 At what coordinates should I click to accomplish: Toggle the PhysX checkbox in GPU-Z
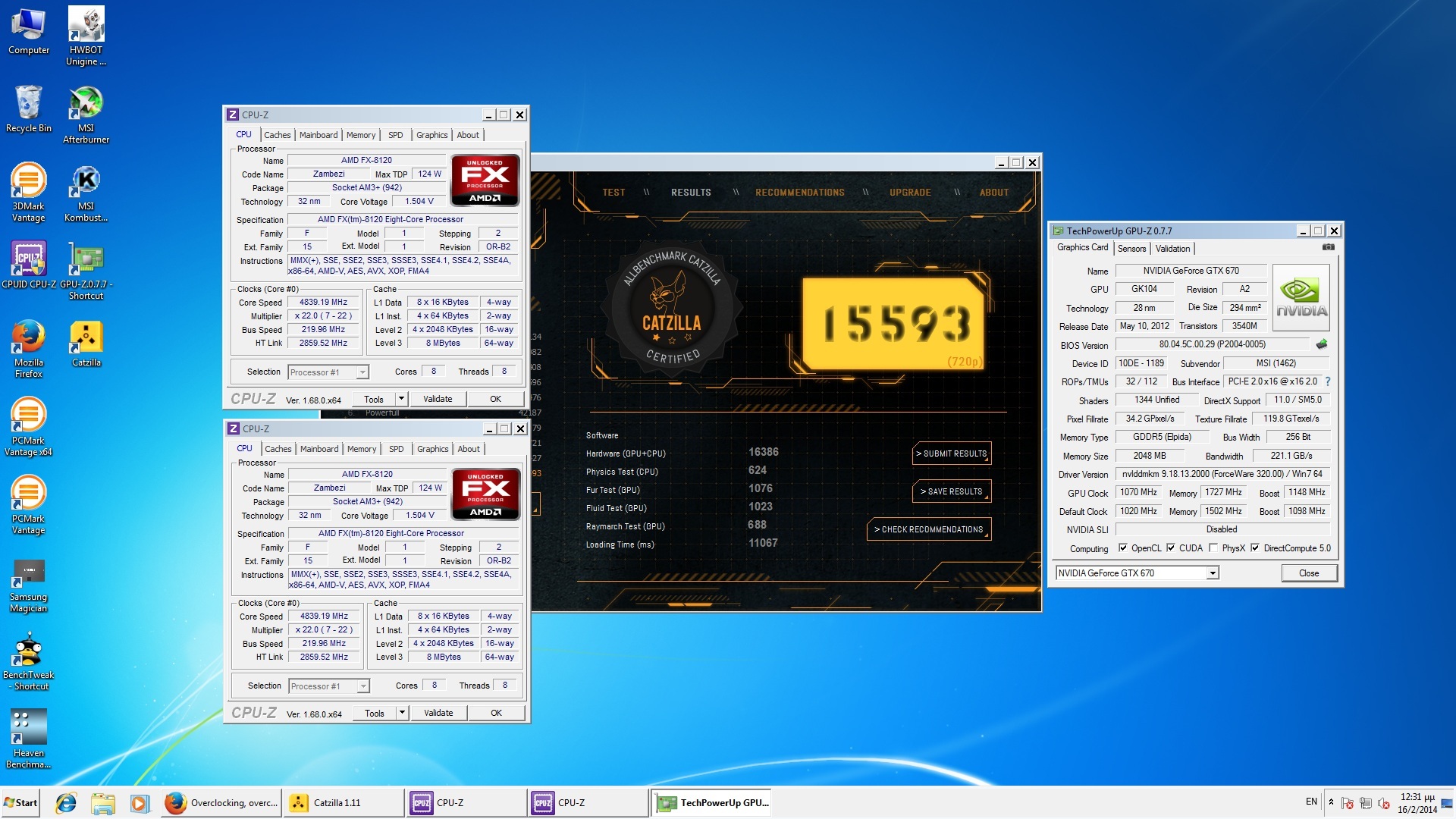coord(1213,548)
